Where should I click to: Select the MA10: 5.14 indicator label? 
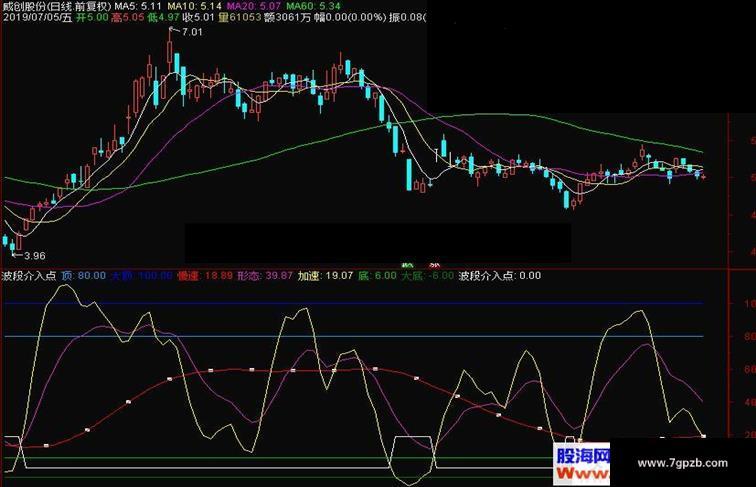tap(194, 6)
